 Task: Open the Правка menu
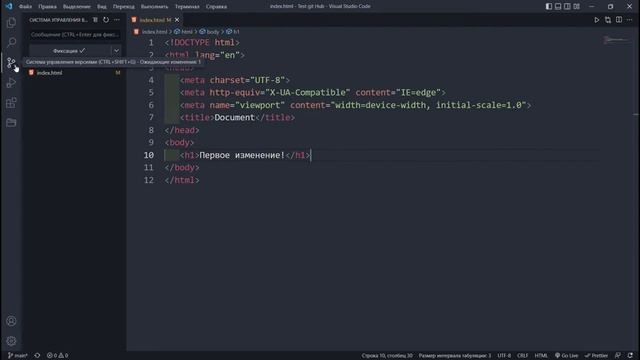[47, 7]
